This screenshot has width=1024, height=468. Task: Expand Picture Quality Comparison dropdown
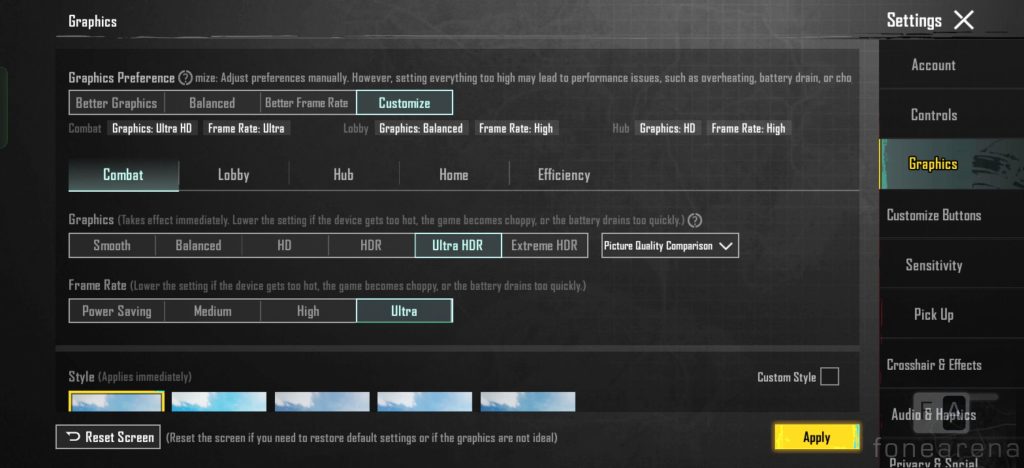pyautogui.click(x=669, y=246)
